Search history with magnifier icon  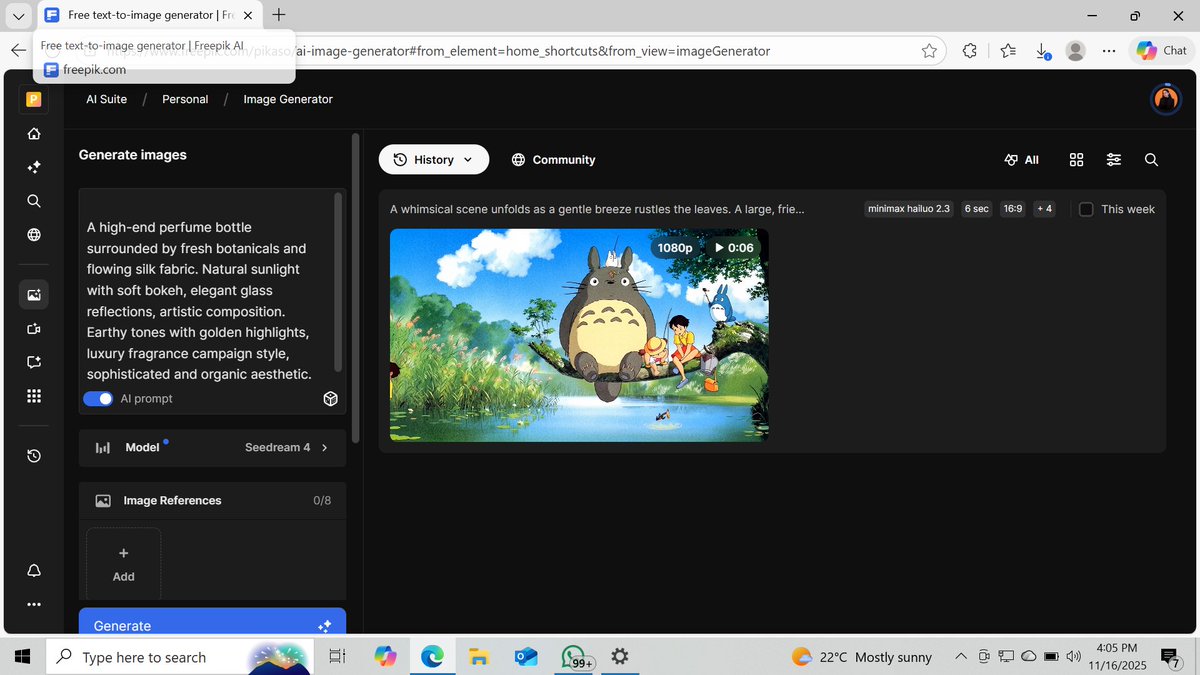click(x=1151, y=160)
